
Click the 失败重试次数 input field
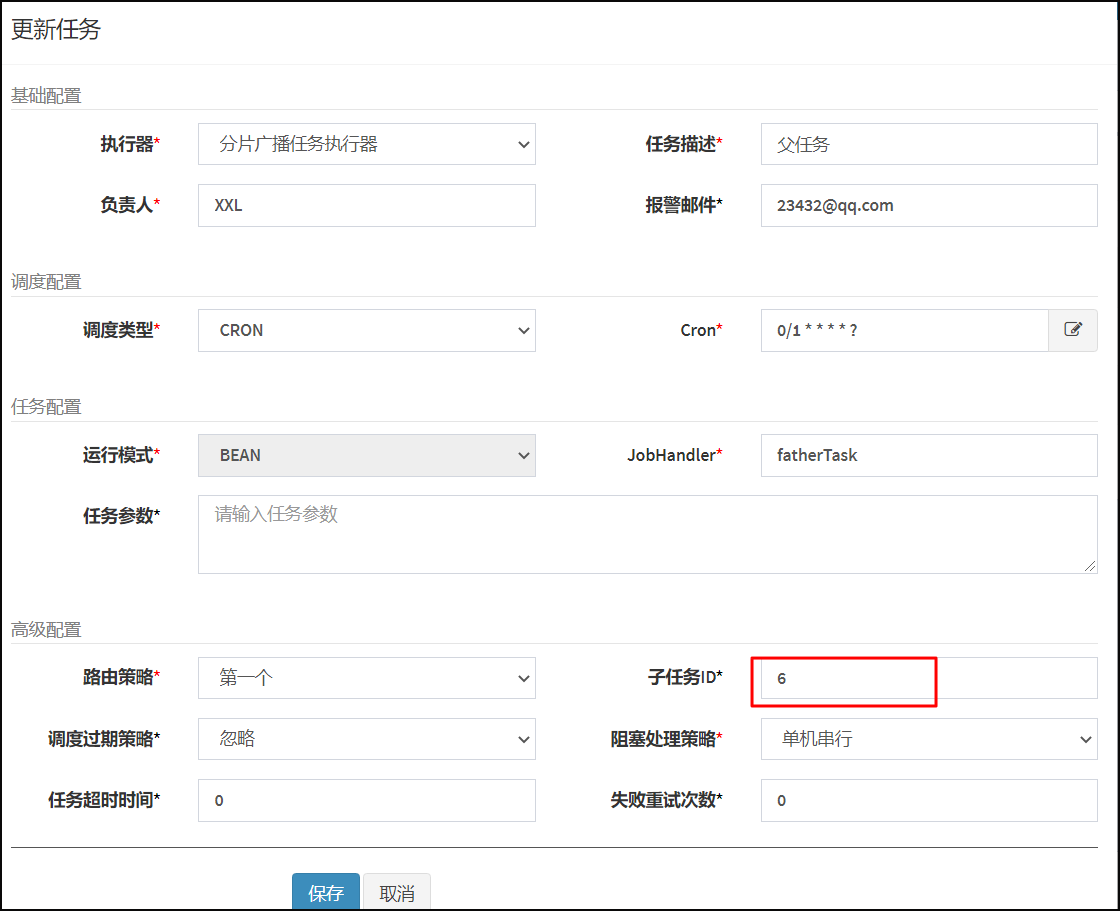pos(929,800)
